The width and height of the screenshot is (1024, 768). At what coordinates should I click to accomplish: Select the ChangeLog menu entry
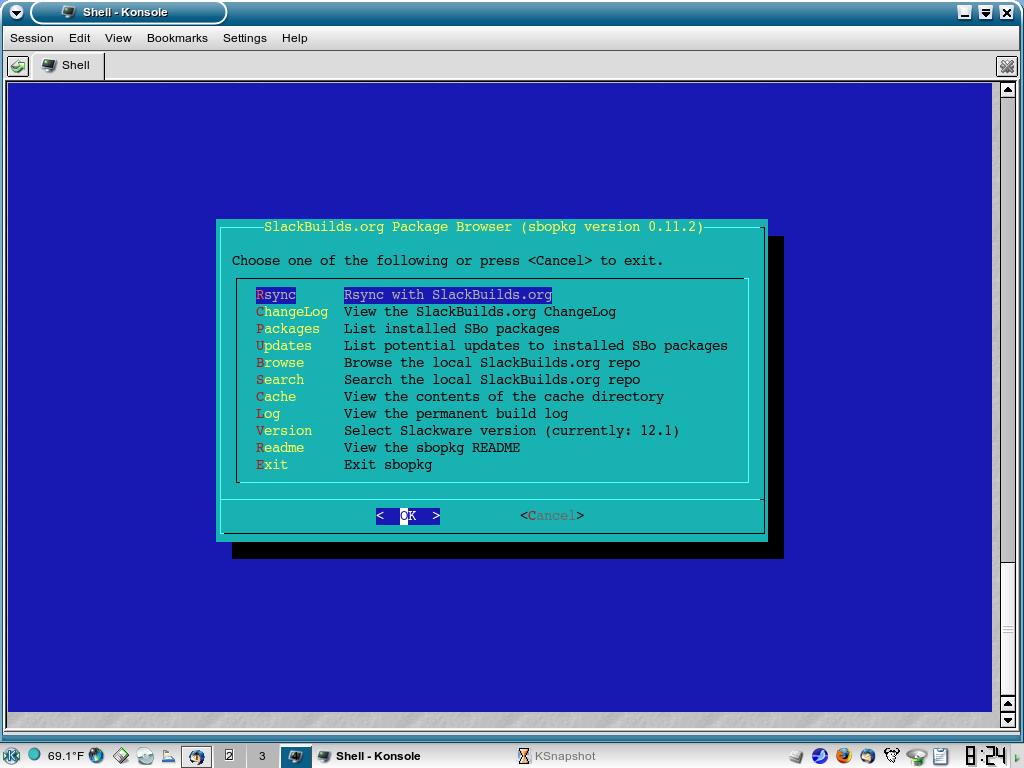point(291,312)
